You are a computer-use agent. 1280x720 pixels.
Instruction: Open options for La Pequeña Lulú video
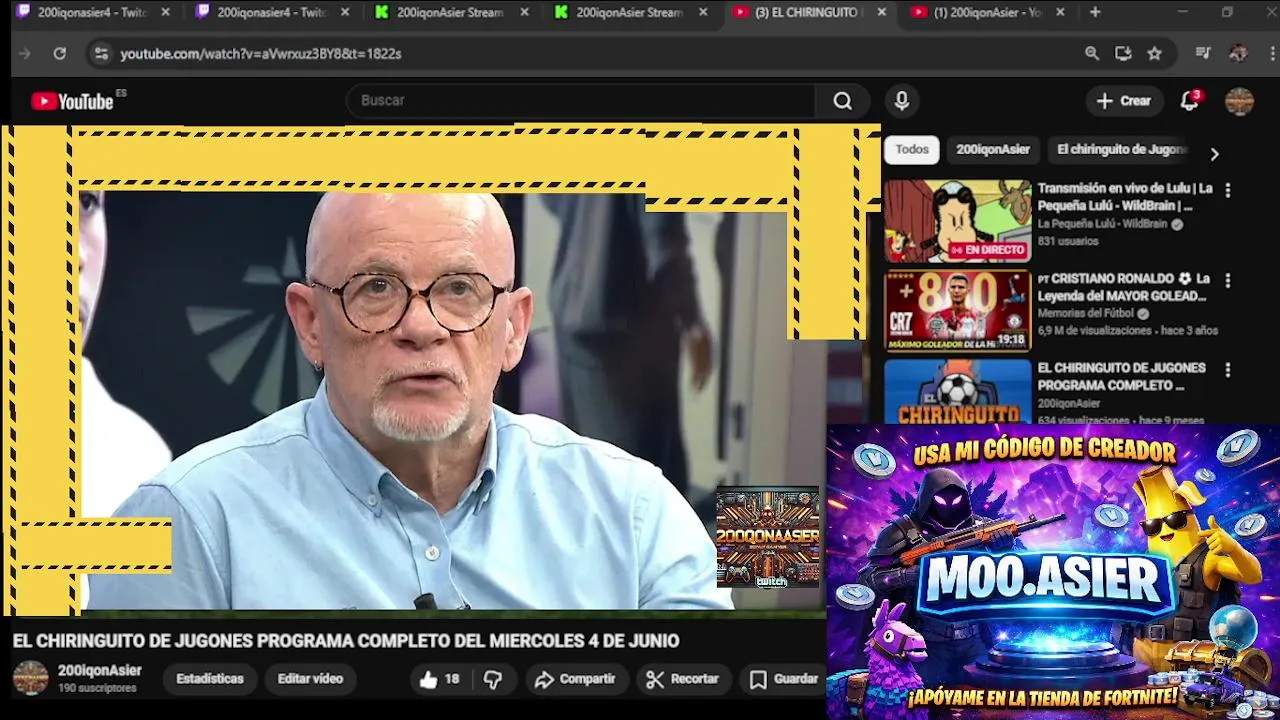(x=1228, y=190)
